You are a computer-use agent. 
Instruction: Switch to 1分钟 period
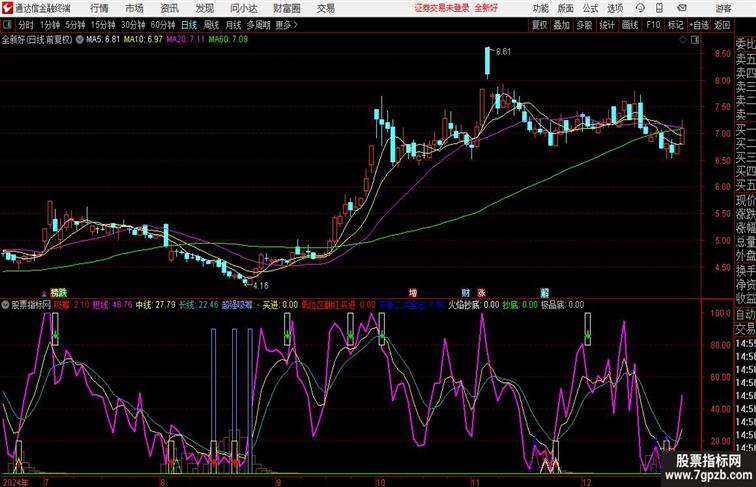click(x=50, y=25)
